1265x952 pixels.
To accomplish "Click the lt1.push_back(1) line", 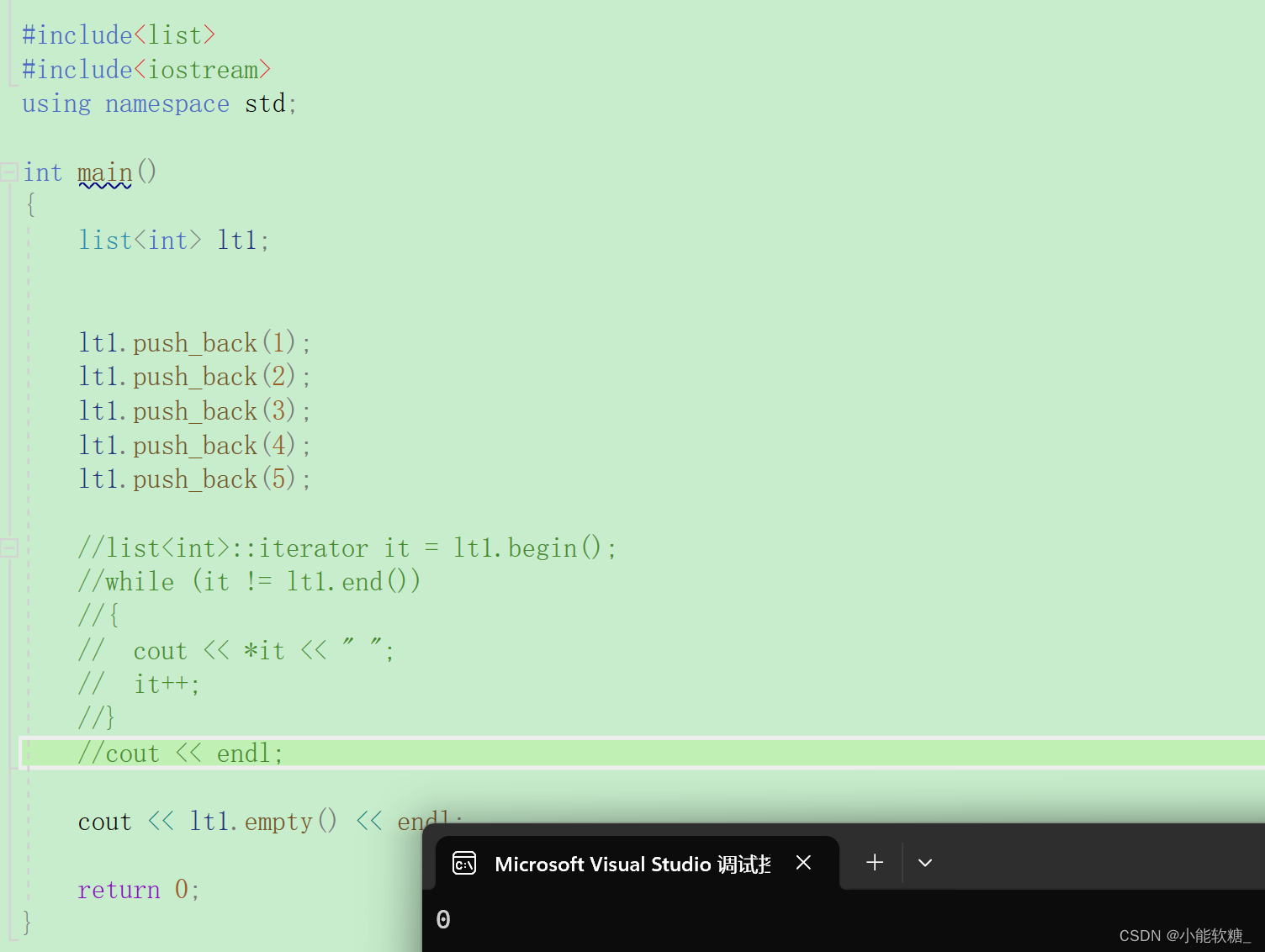I will 195,343.
